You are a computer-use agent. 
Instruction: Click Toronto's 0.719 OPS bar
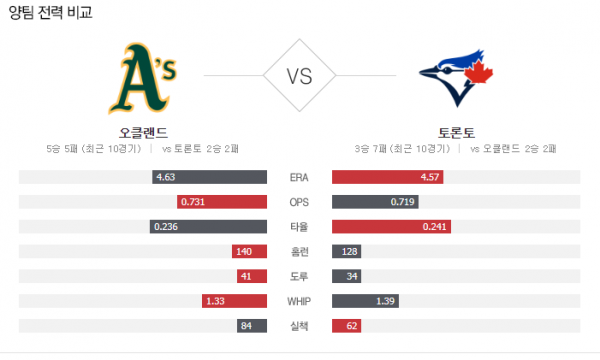tap(375, 202)
